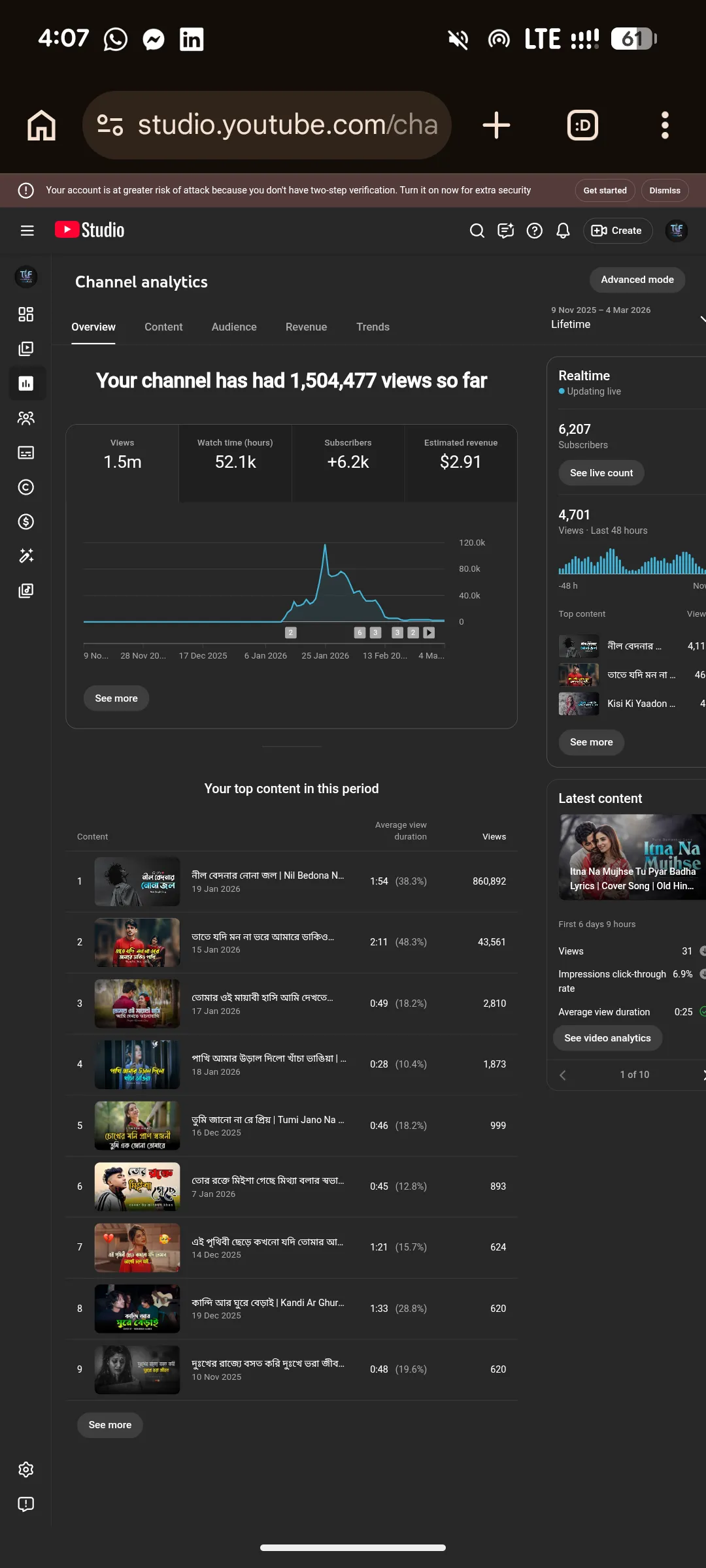Open Nil Bedona video thumbnail in top content

(137, 881)
